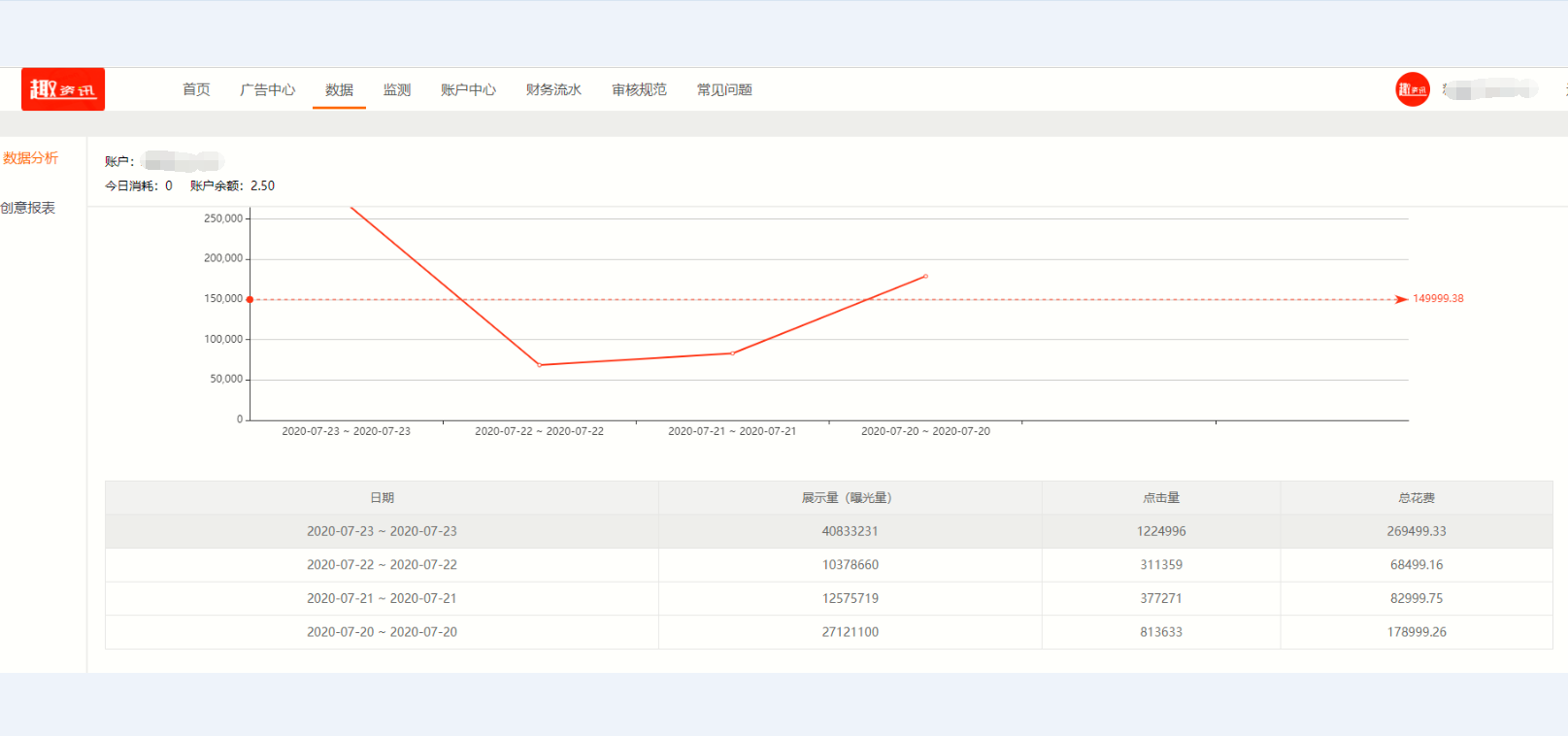The image size is (1568, 736).
Task: Click the 趣资讯 red logo
Action: click(x=63, y=89)
